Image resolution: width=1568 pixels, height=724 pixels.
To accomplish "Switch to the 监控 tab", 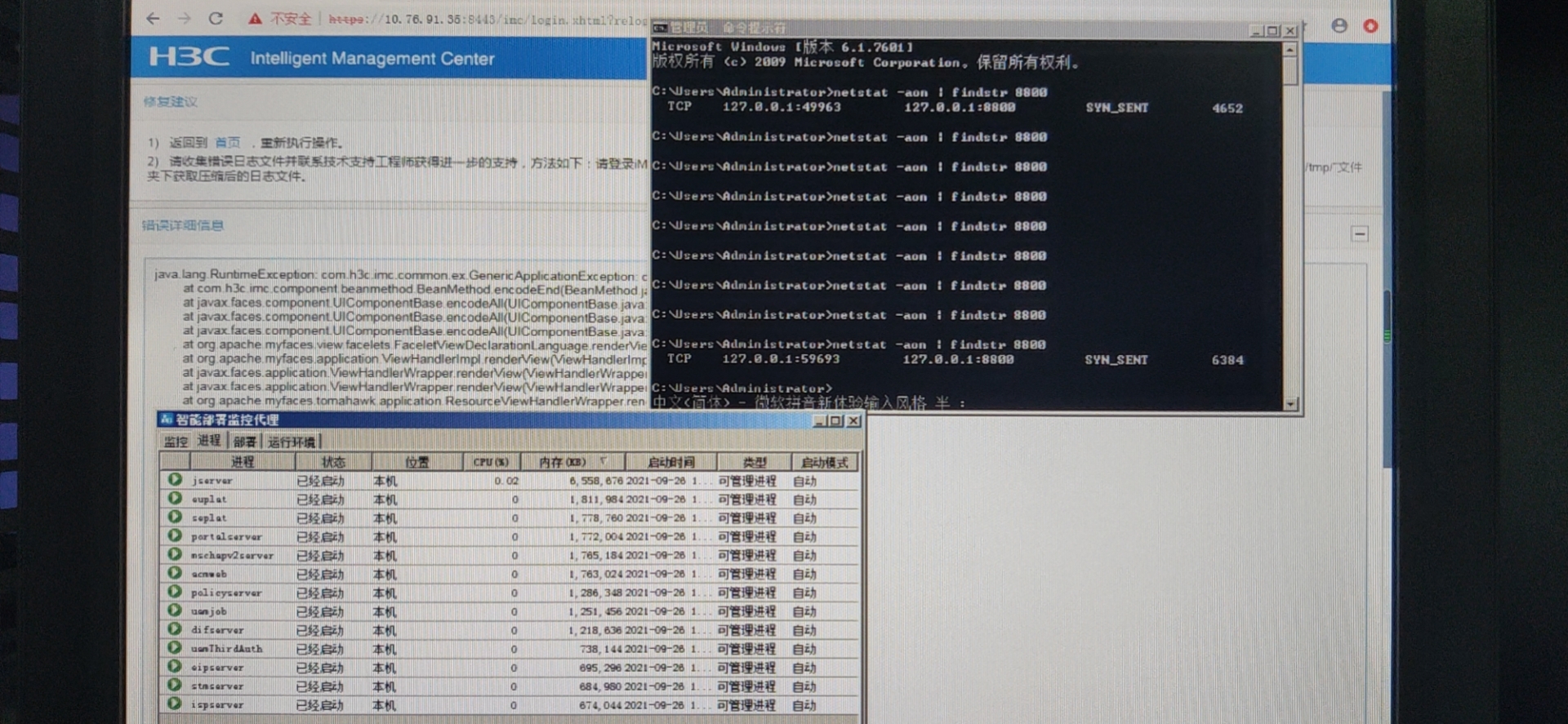I will (176, 442).
